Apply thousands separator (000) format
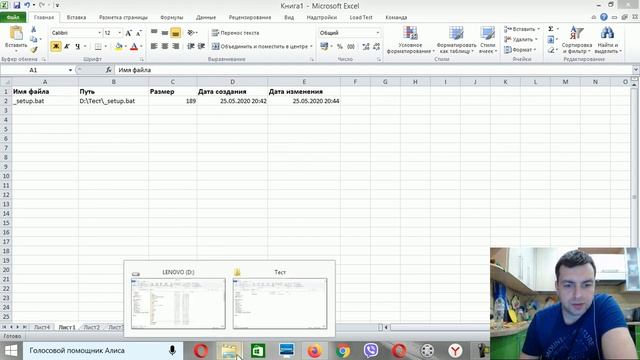The width and height of the screenshot is (640, 360). point(351,47)
